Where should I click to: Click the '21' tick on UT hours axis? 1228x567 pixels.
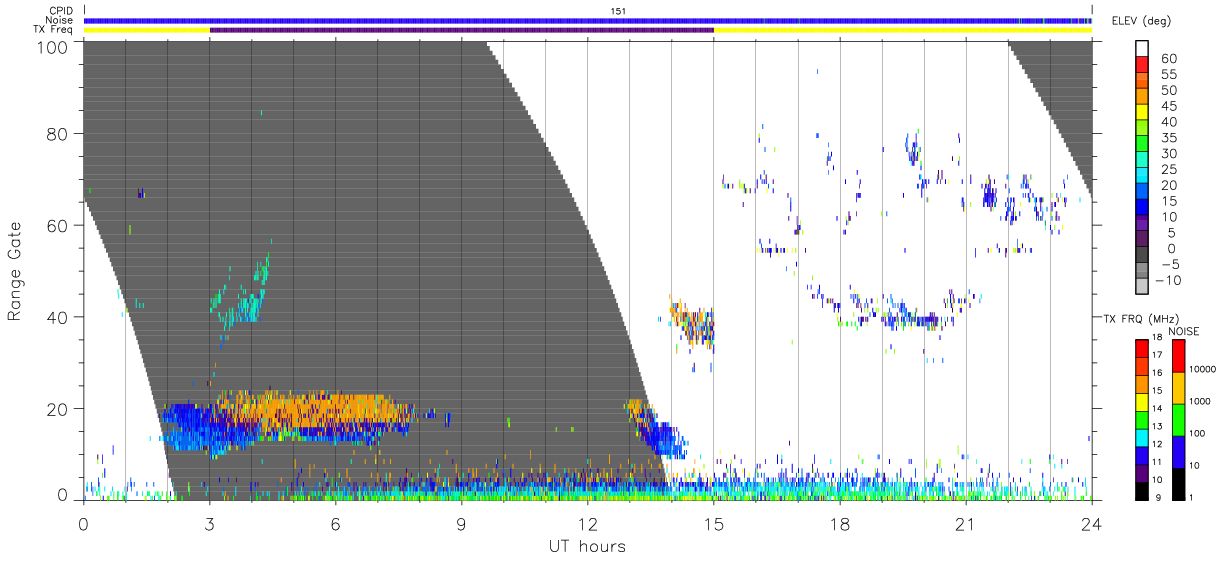pos(966,523)
